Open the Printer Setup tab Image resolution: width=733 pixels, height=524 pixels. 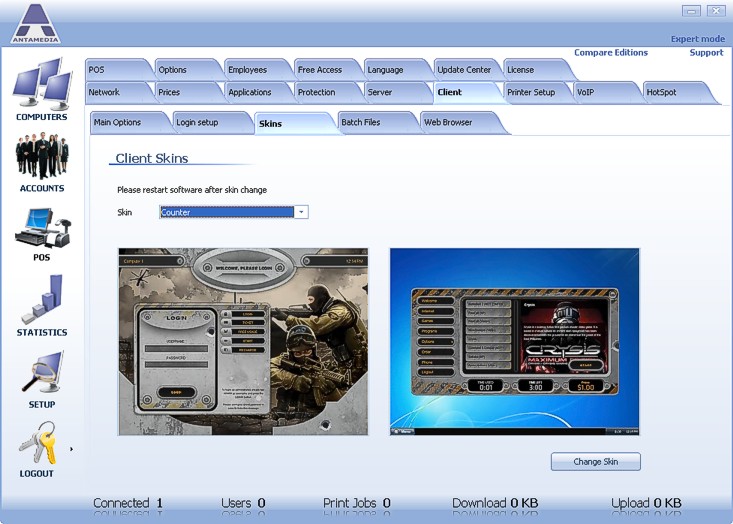click(537, 92)
